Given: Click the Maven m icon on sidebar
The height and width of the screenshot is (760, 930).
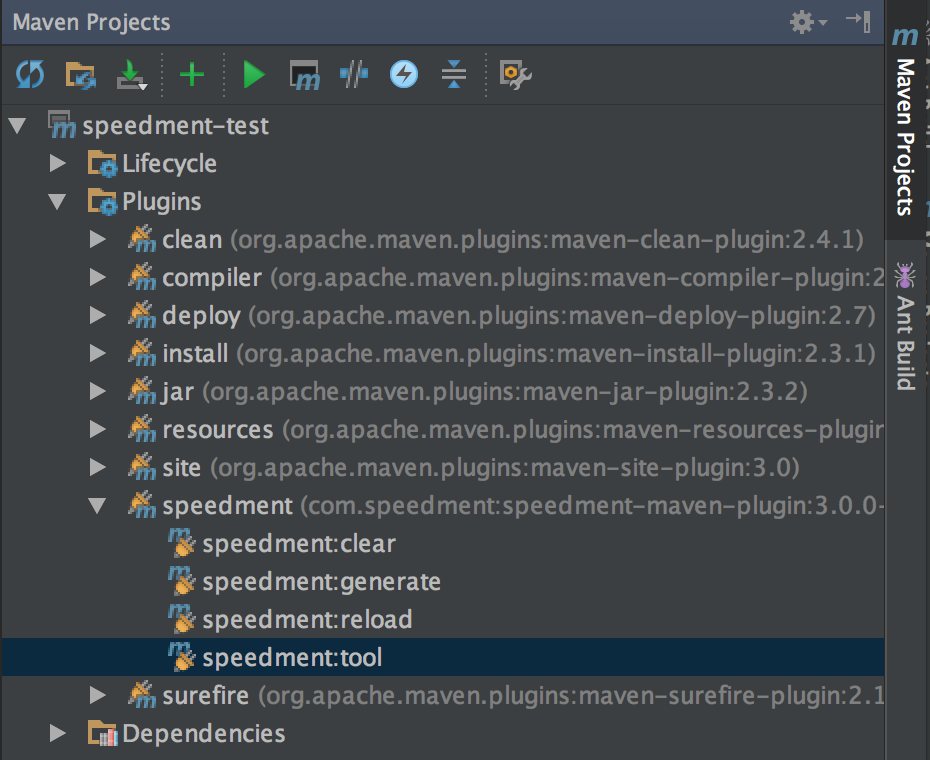Looking at the screenshot, I should pos(905,36).
